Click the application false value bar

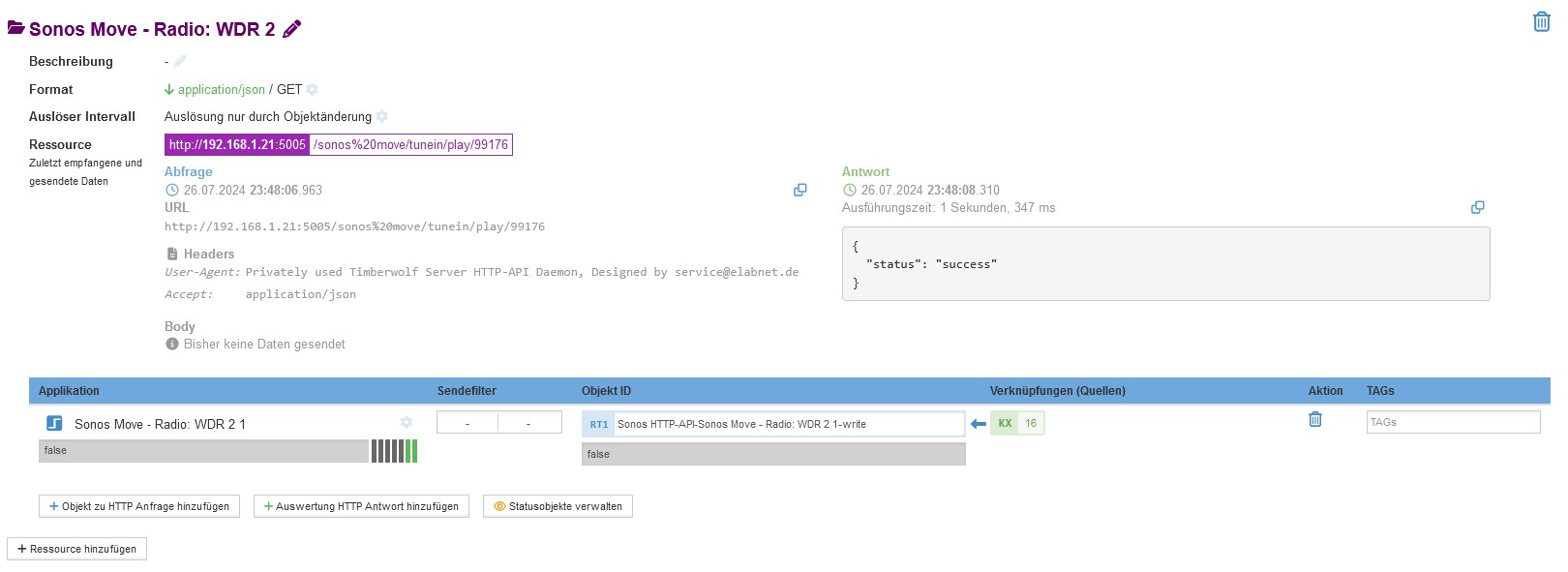point(203,451)
